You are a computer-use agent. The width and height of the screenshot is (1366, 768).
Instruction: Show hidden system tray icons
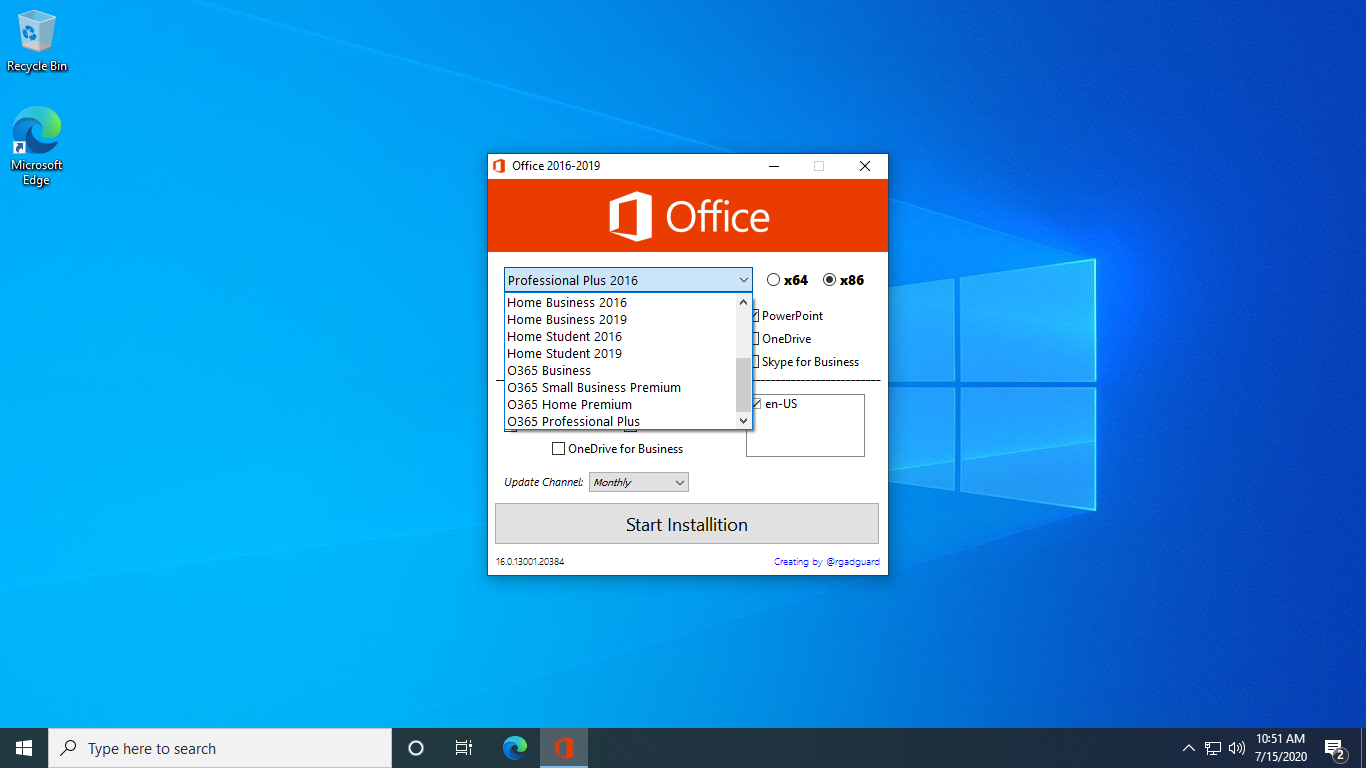click(1189, 748)
